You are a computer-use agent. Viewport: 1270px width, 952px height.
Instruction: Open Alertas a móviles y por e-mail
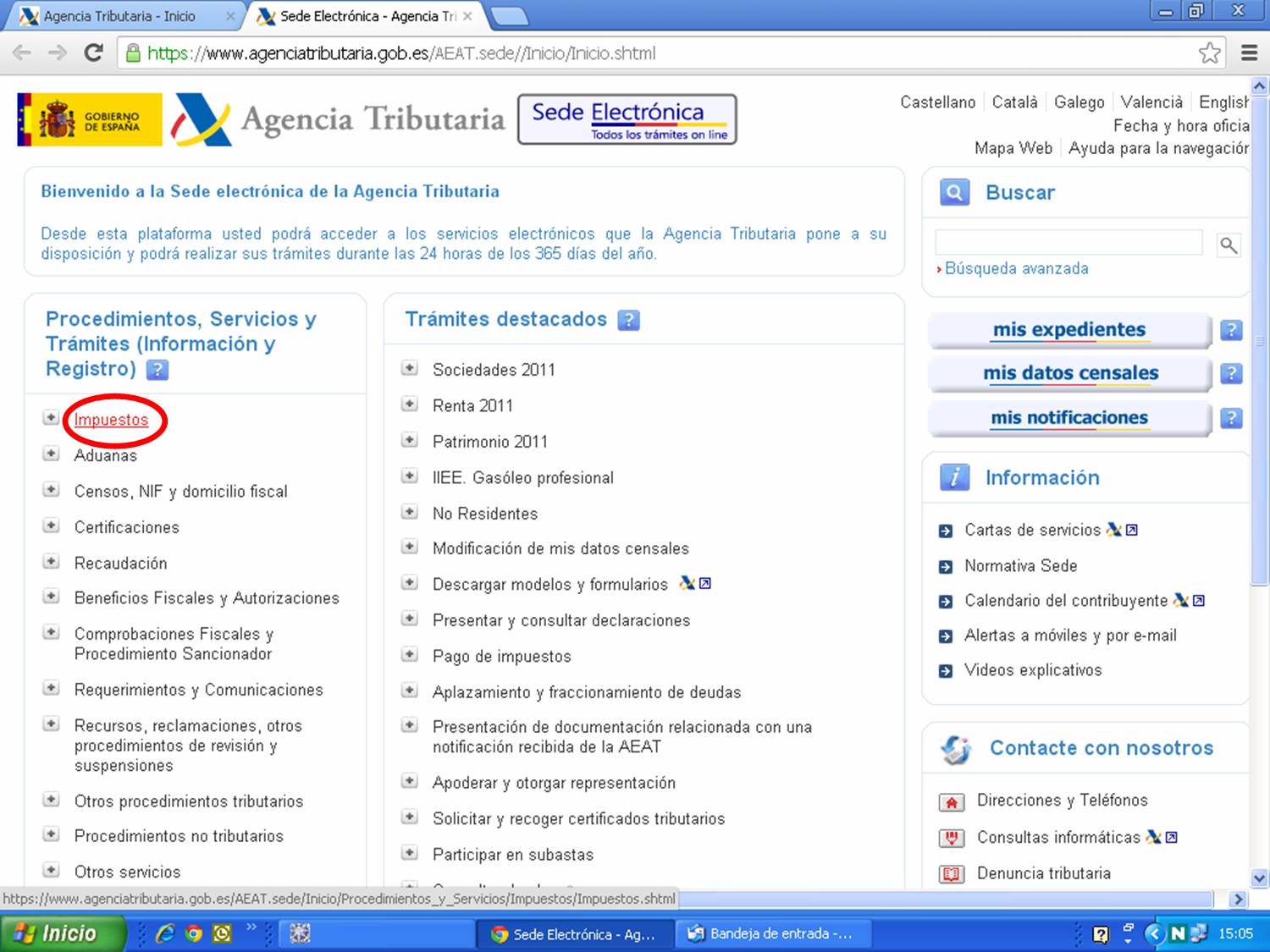pyautogui.click(x=1070, y=636)
